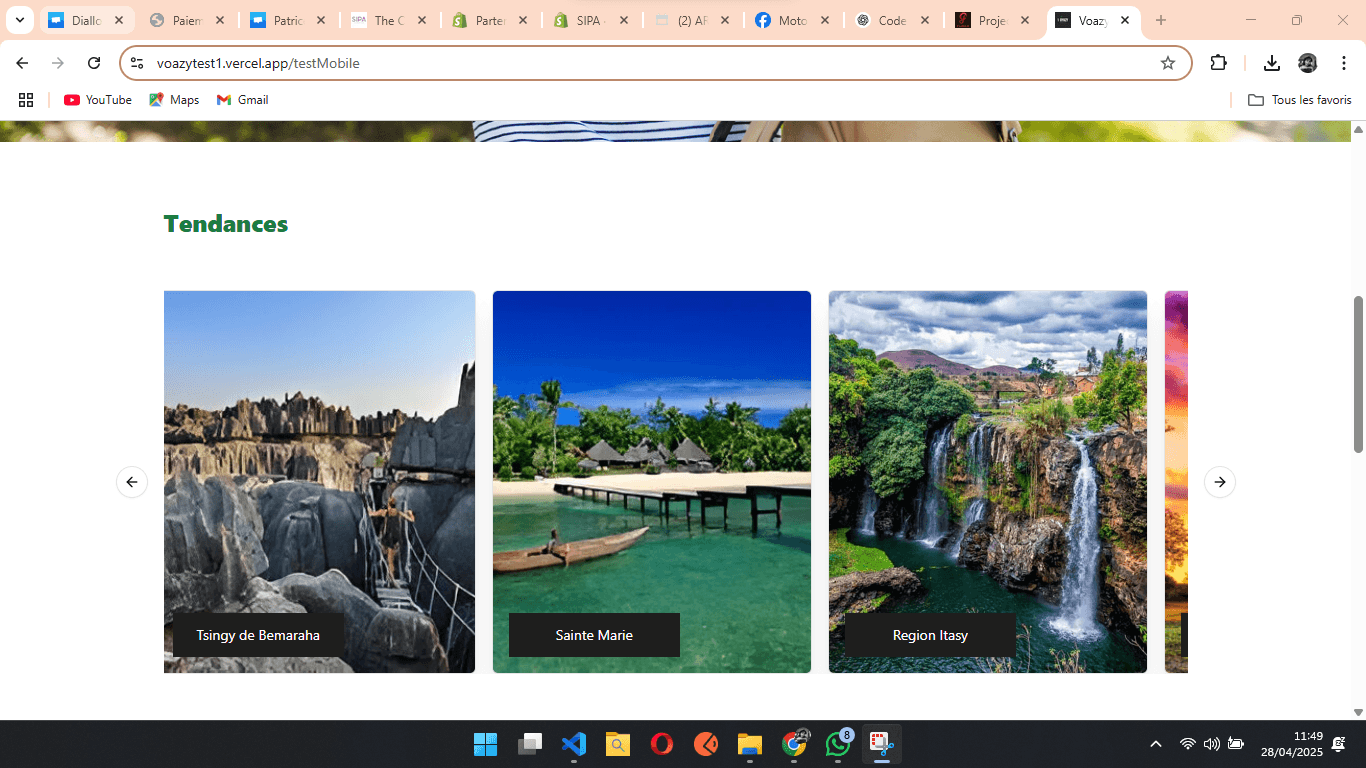
Task: Click the Sainte Marie destination label
Action: click(594, 635)
